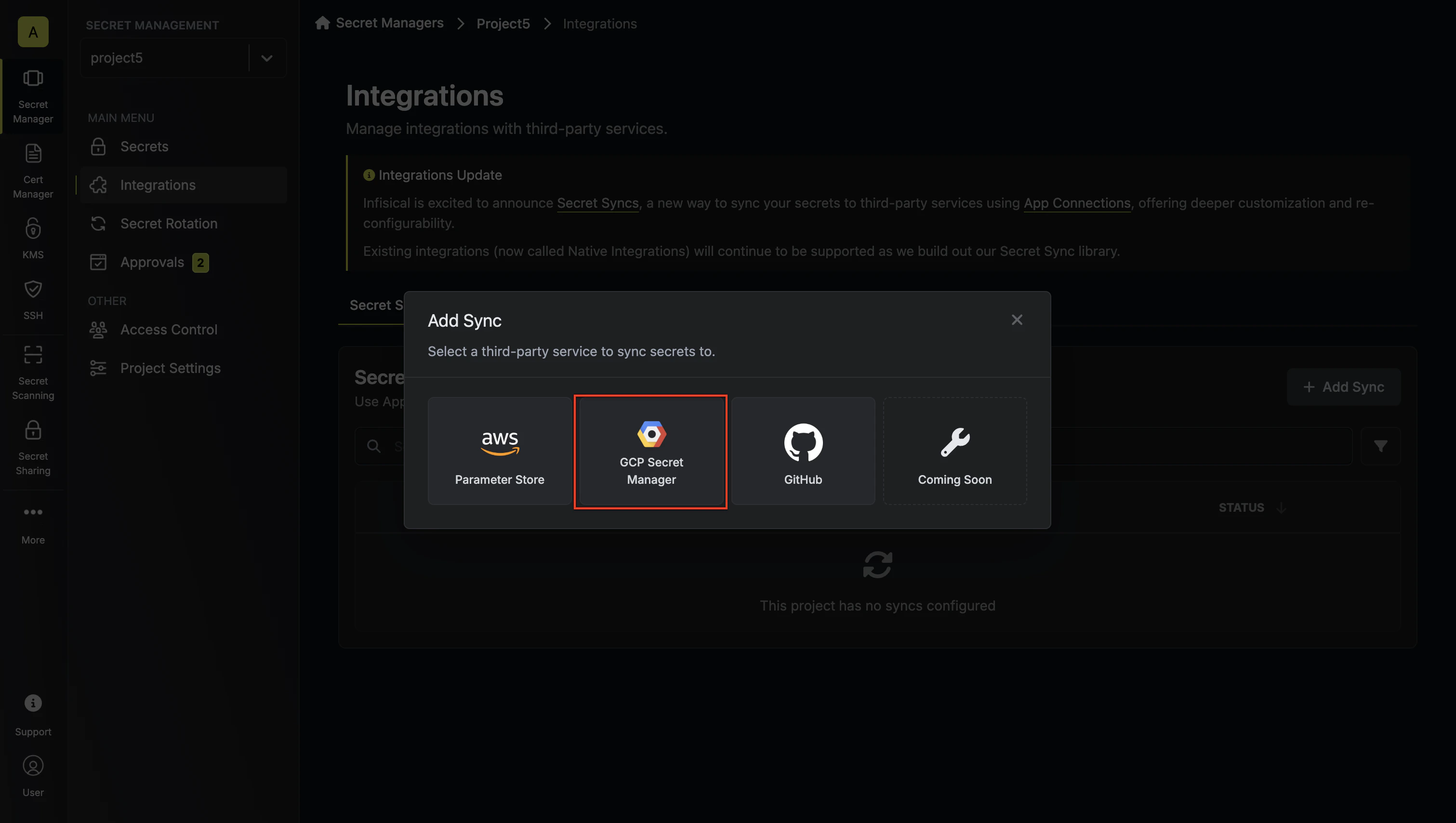Sort by STATUS column arrow
Screen dimensions: 1456x823
[x=1282, y=507]
